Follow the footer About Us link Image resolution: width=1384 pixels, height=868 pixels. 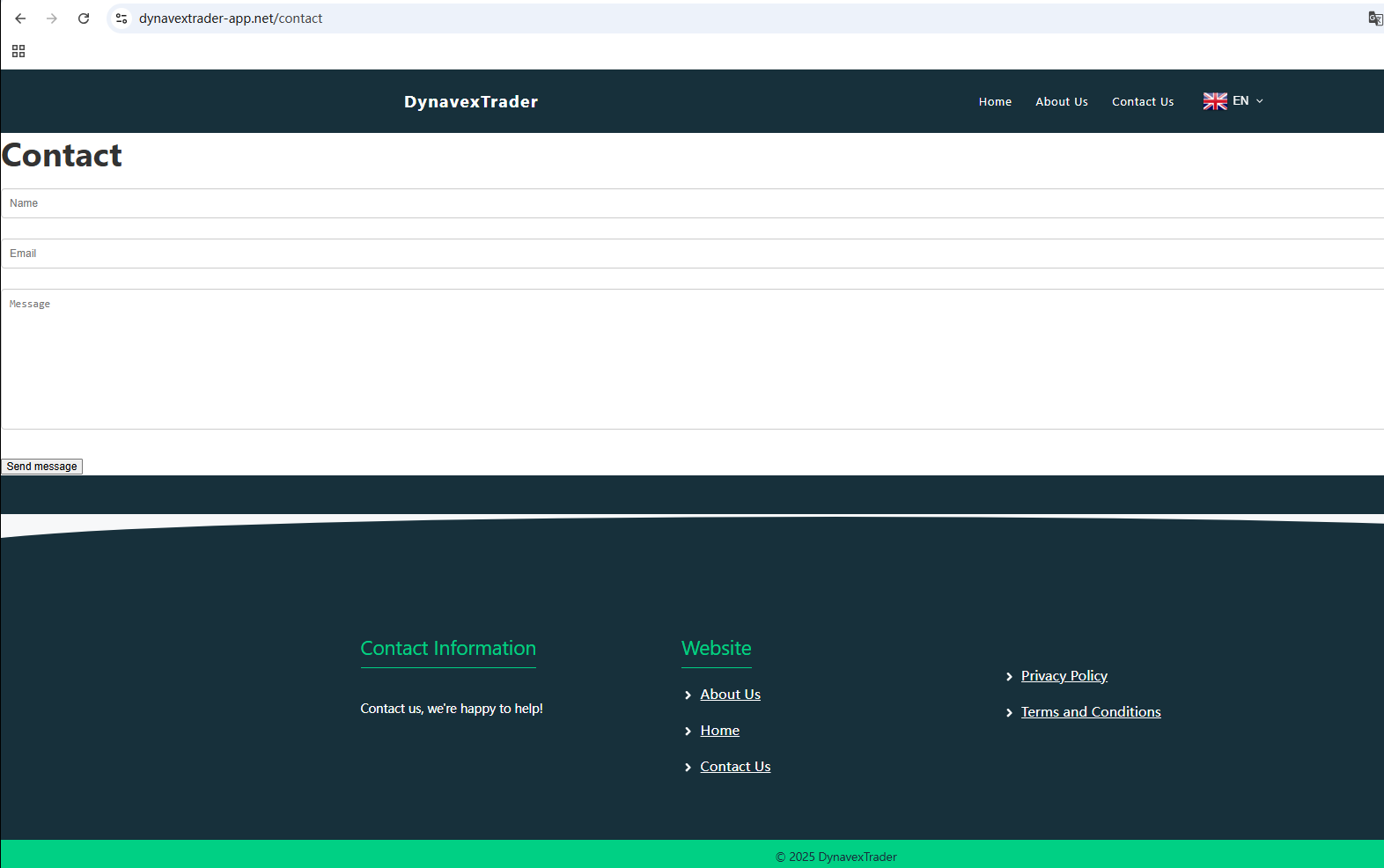pyautogui.click(x=730, y=695)
